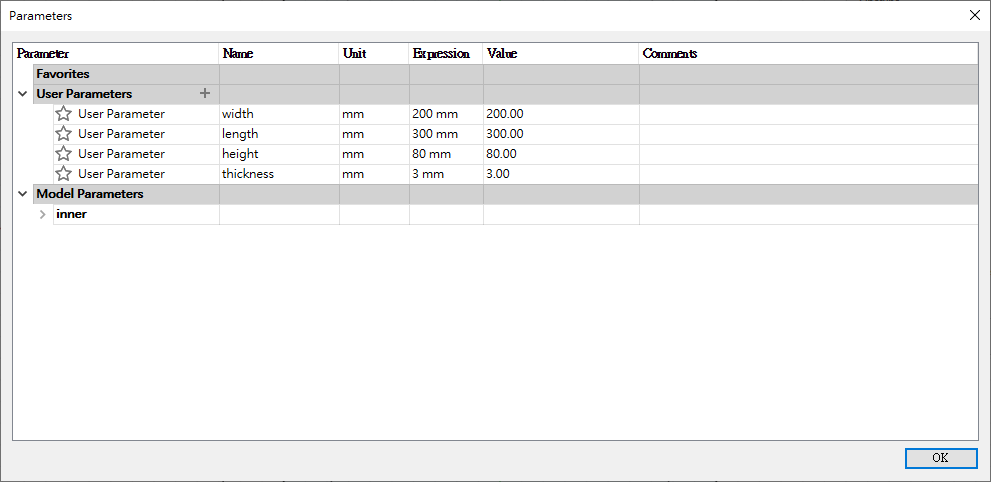Select the height name cell
Image resolution: width=991 pixels, height=482 pixels.
point(241,154)
